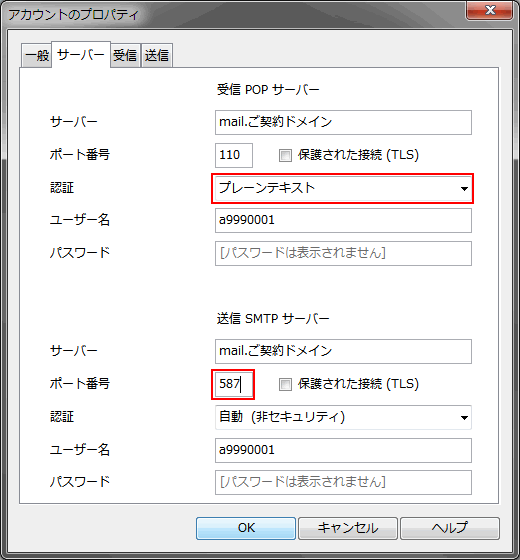Open the 受信 tab

click(x=125, y=55)
